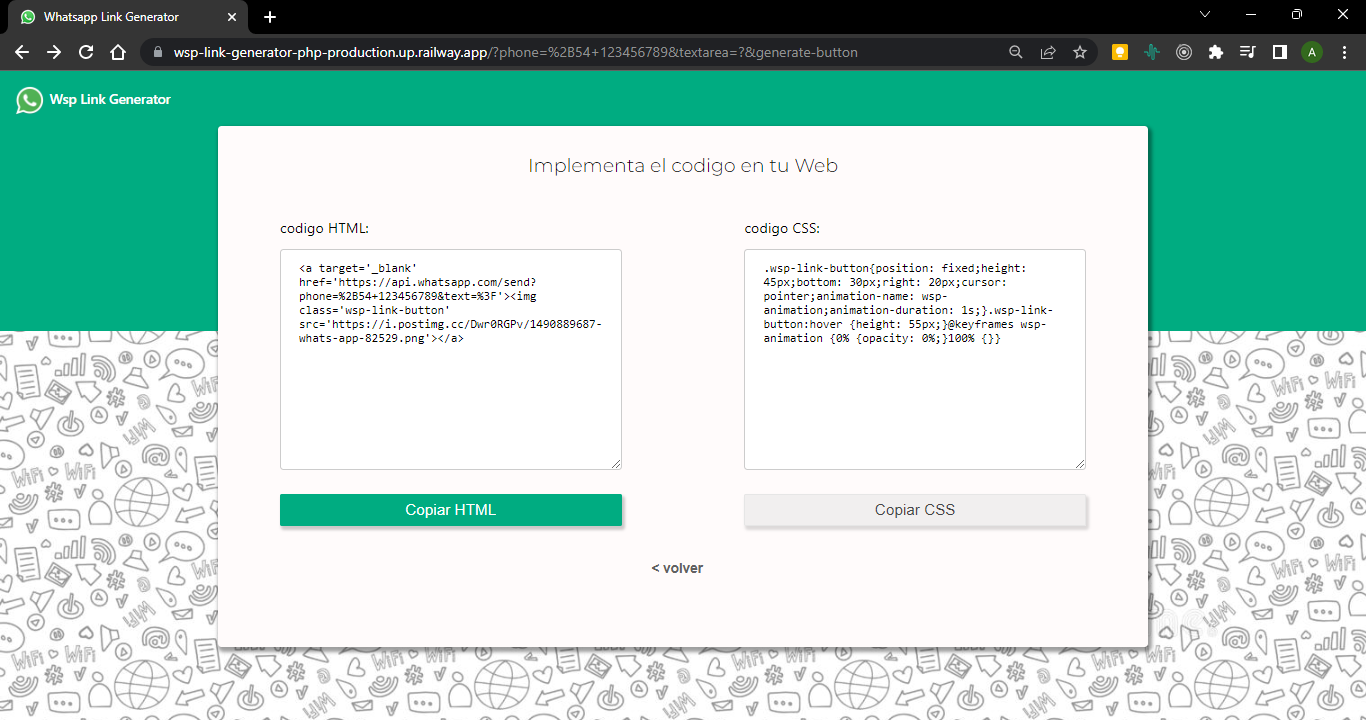Open a new browser tab with the plus button
The width and height of the screenshot is (1366, 720).
[269, 16]
